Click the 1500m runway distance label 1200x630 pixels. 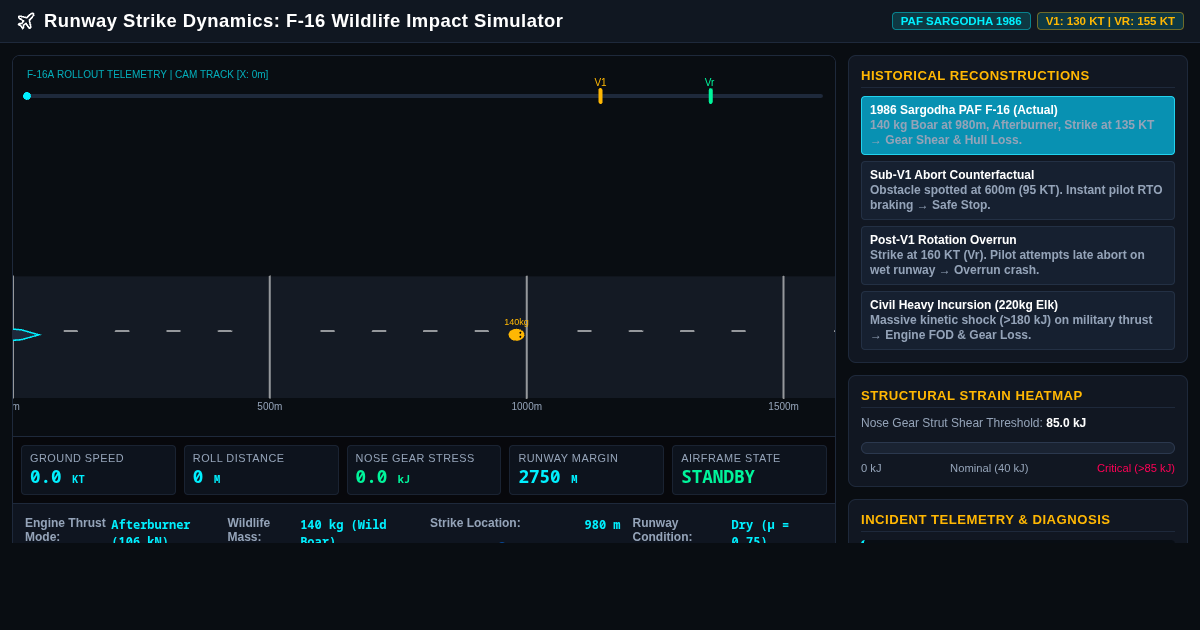(x=783, y=407)
